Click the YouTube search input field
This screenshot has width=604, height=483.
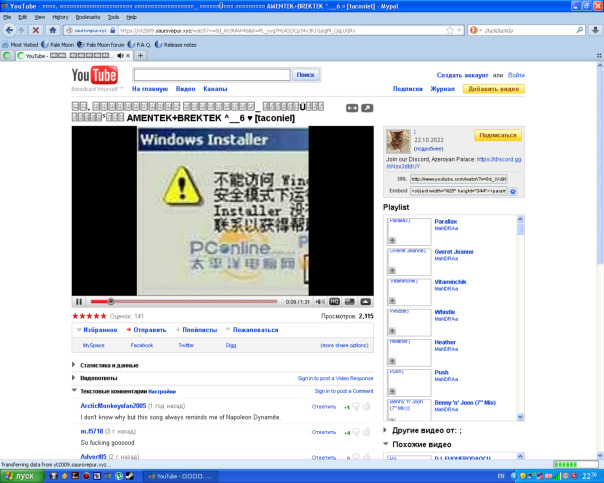point(211,75)
